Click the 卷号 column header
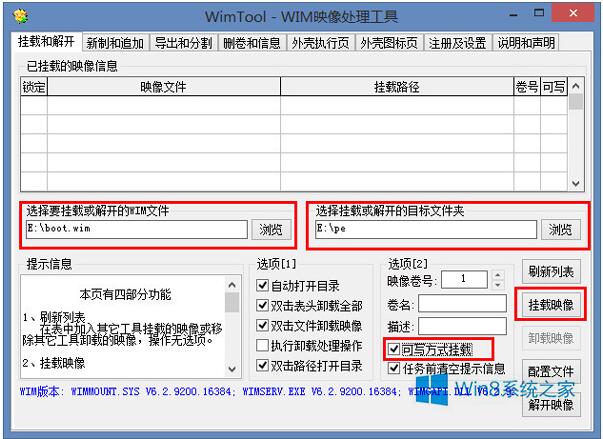The height and width of the screenshot is (439, 603). point(527,87)
